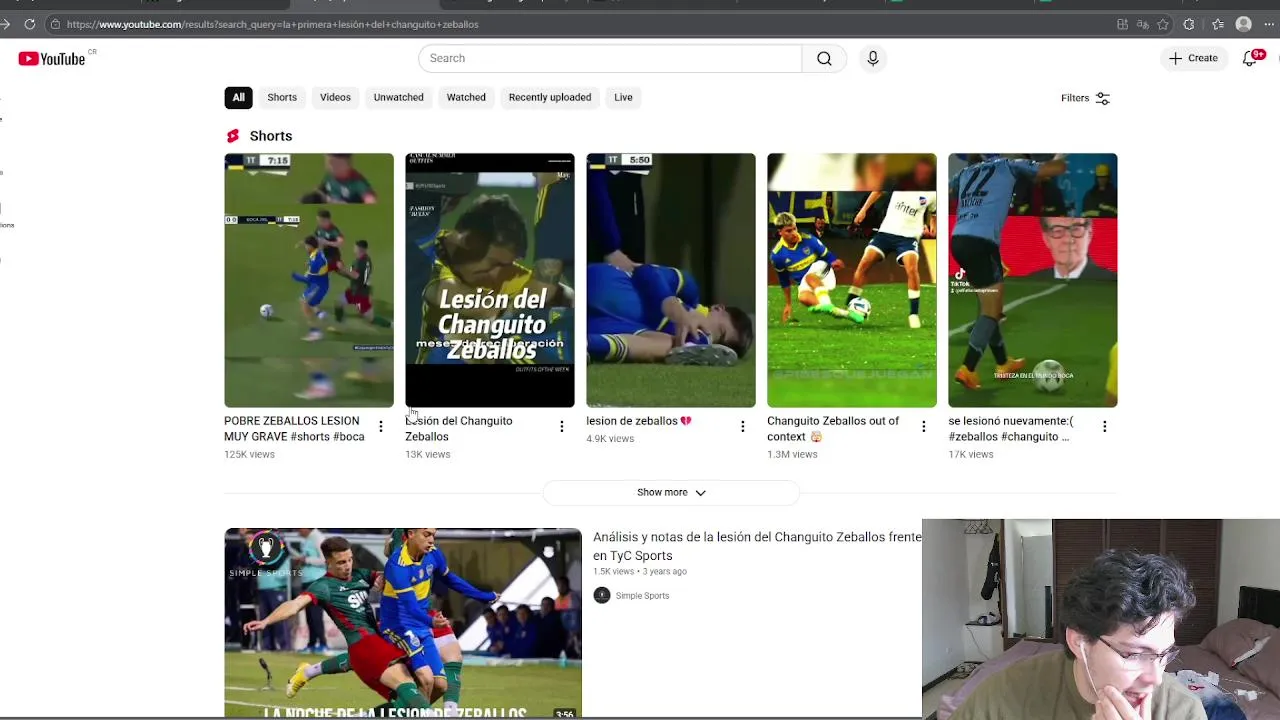Open the YouTube home logo

pos(51,59)
